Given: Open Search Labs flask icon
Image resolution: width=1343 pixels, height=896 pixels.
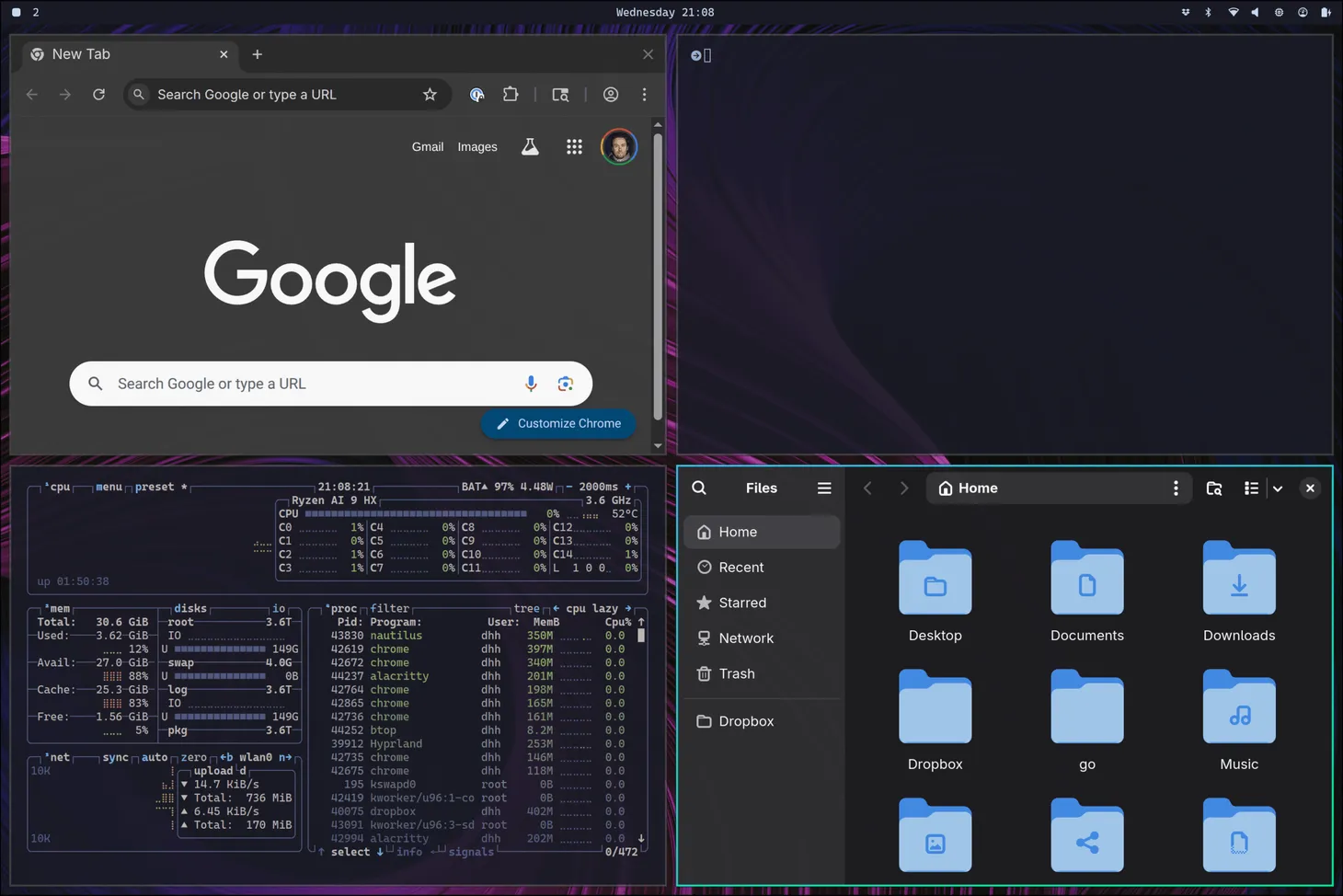Looking at the screenshot, I should 530,147.
